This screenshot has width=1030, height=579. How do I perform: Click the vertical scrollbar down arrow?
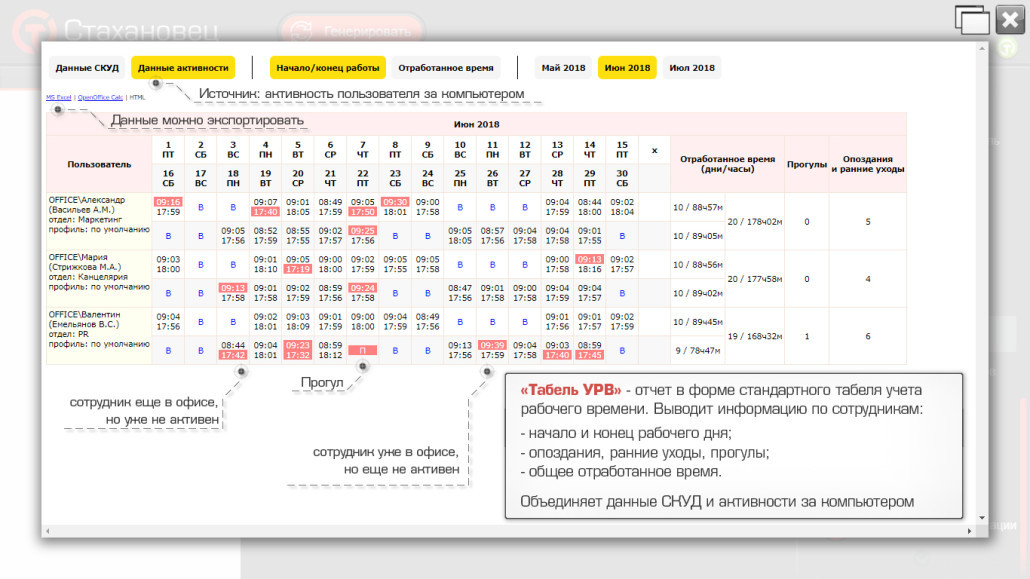tap(982, 518)
